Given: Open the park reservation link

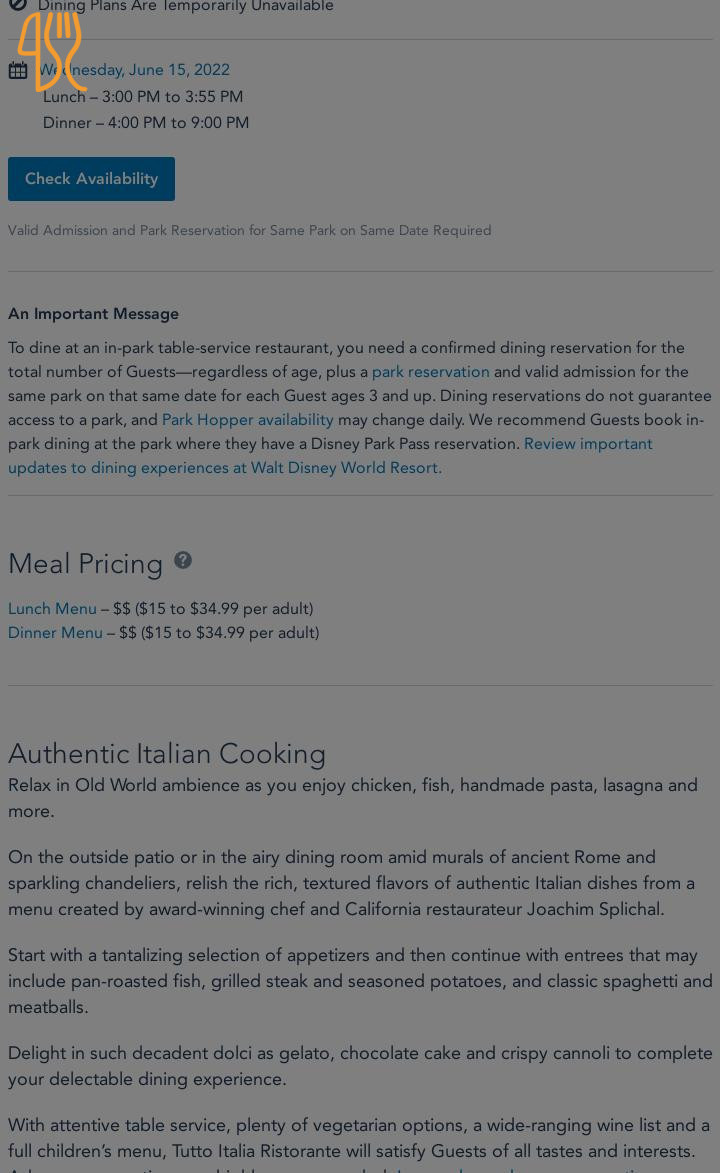Looking at the screenshot, I should click(430, 372).
